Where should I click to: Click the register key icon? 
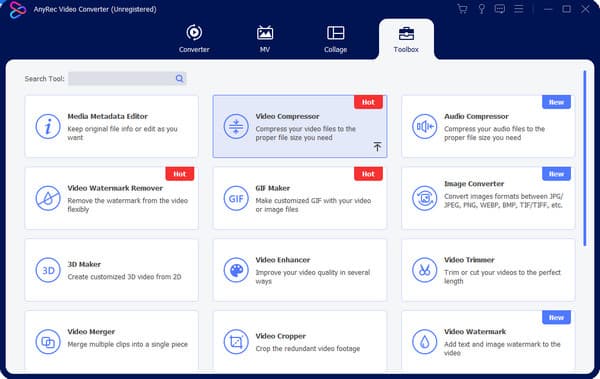[482, 9]
